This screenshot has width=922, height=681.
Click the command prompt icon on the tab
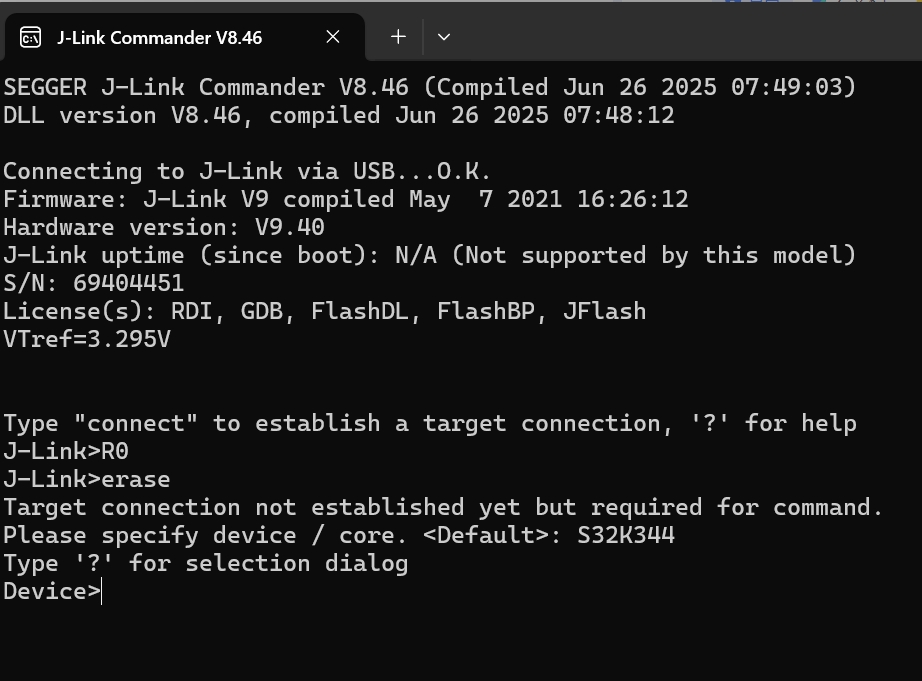coord(29,37)
